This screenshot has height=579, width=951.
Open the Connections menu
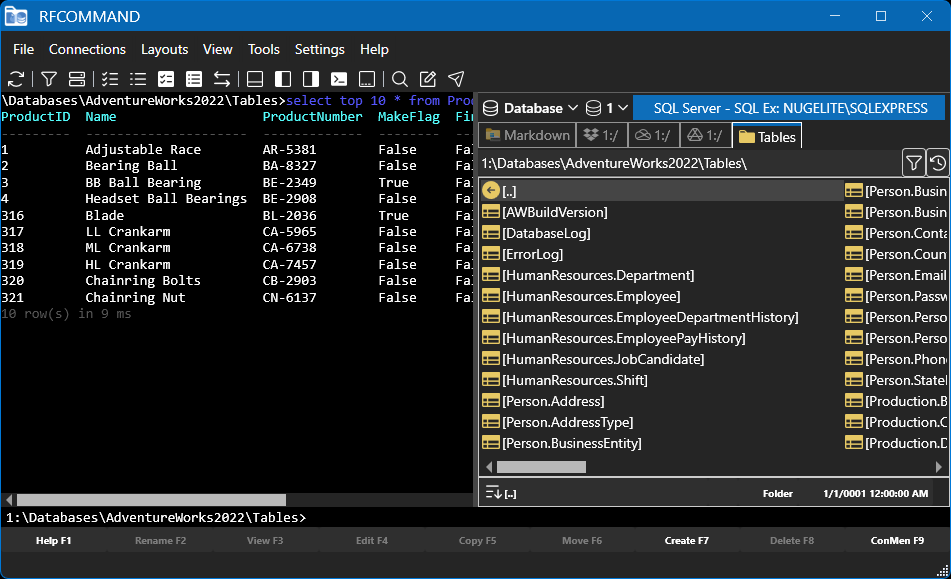click(x=87, y=49)
